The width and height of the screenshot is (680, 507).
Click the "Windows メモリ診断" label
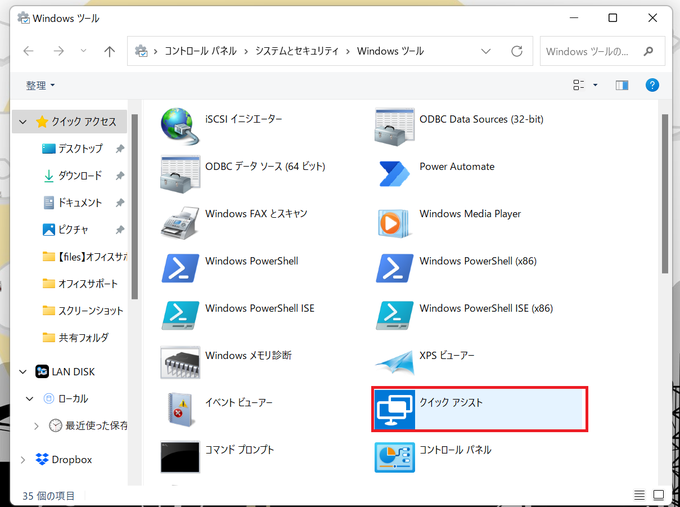(x=248, y=355)
